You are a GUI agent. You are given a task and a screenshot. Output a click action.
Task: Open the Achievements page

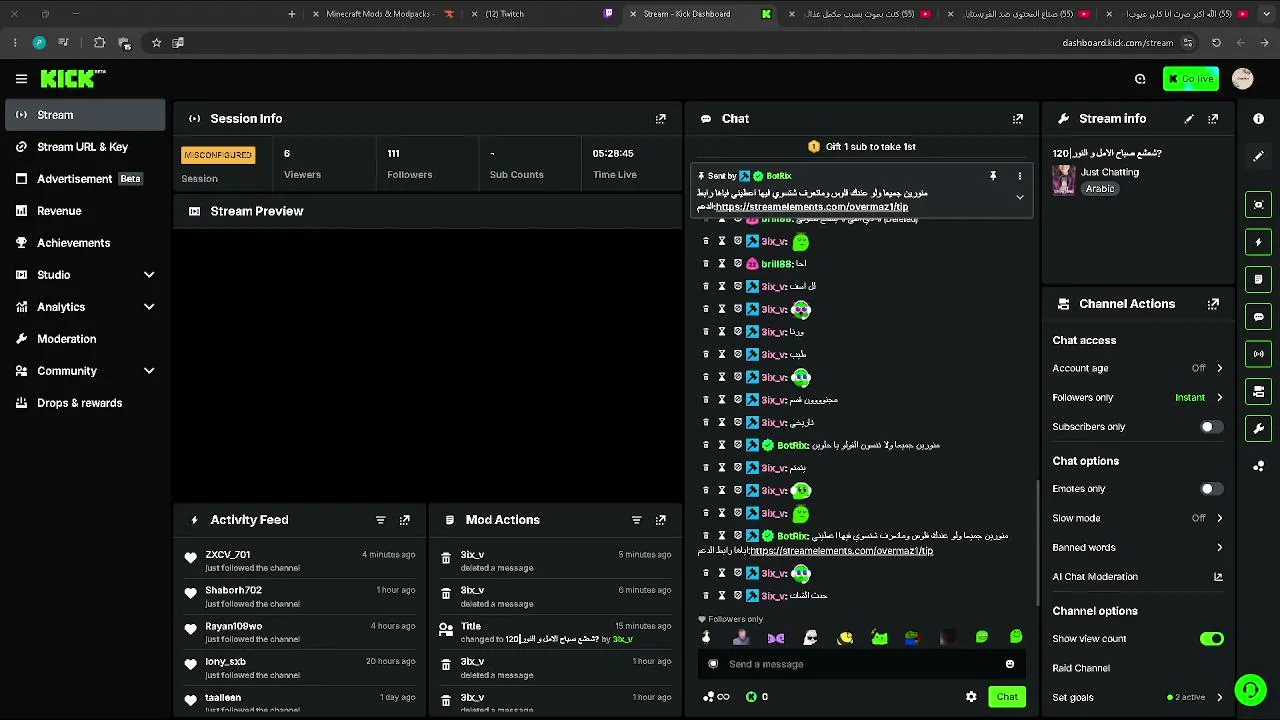(x=85, y=243)
